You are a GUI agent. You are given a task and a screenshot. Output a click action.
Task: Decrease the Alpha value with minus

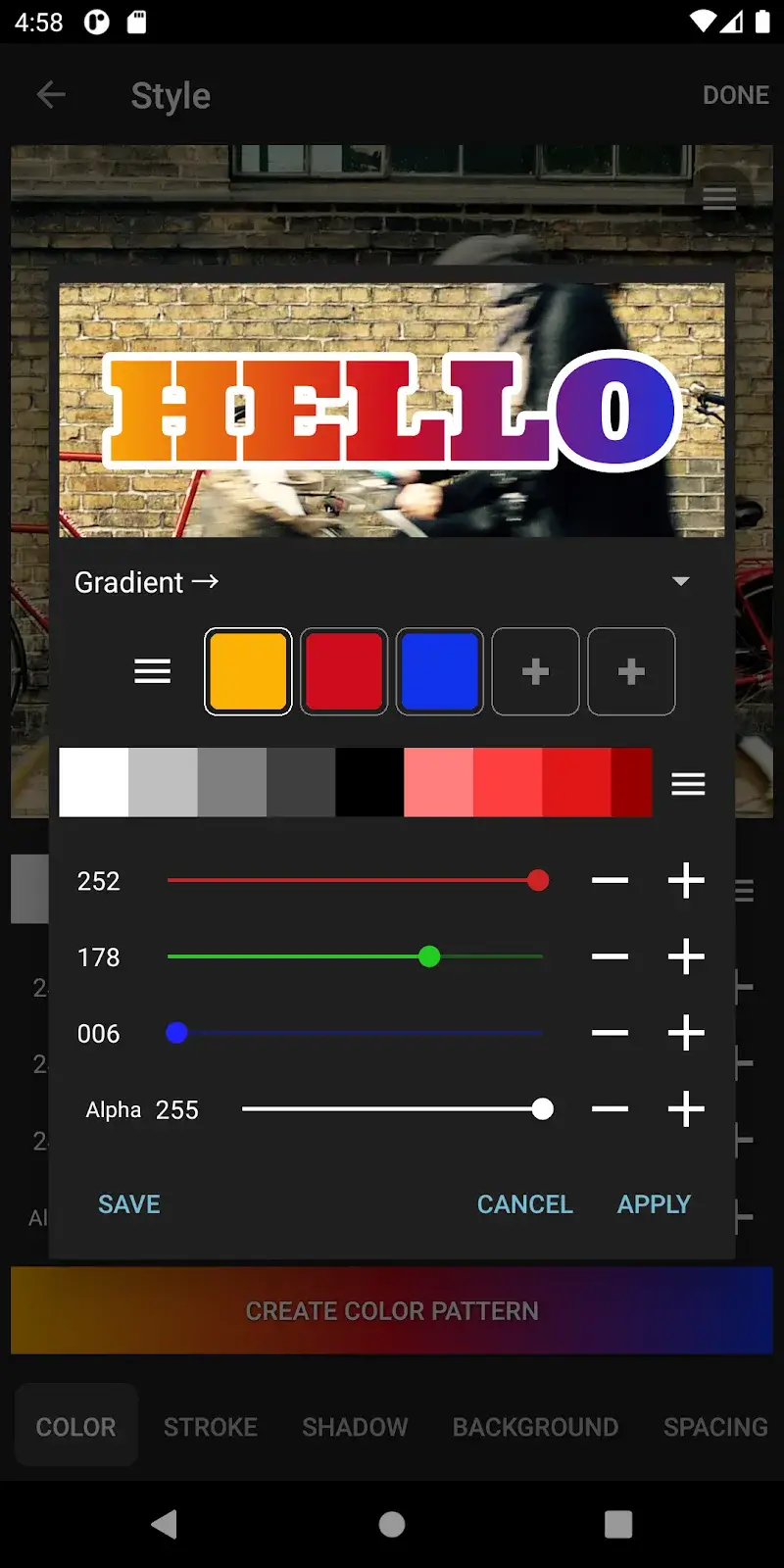[610, 1109]
